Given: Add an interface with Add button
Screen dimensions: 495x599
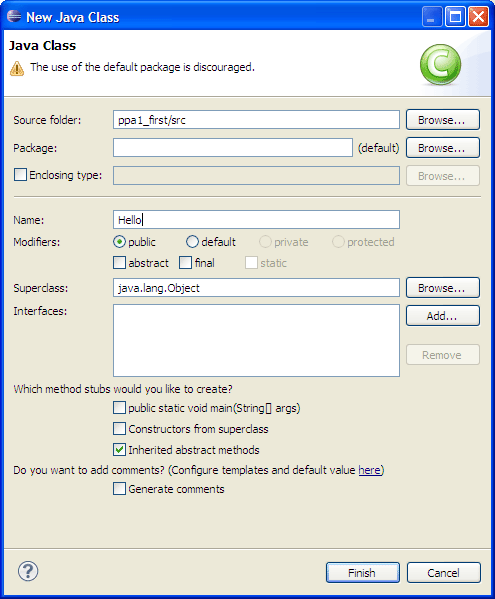Looking at the screenshot, I should point(443,316).
